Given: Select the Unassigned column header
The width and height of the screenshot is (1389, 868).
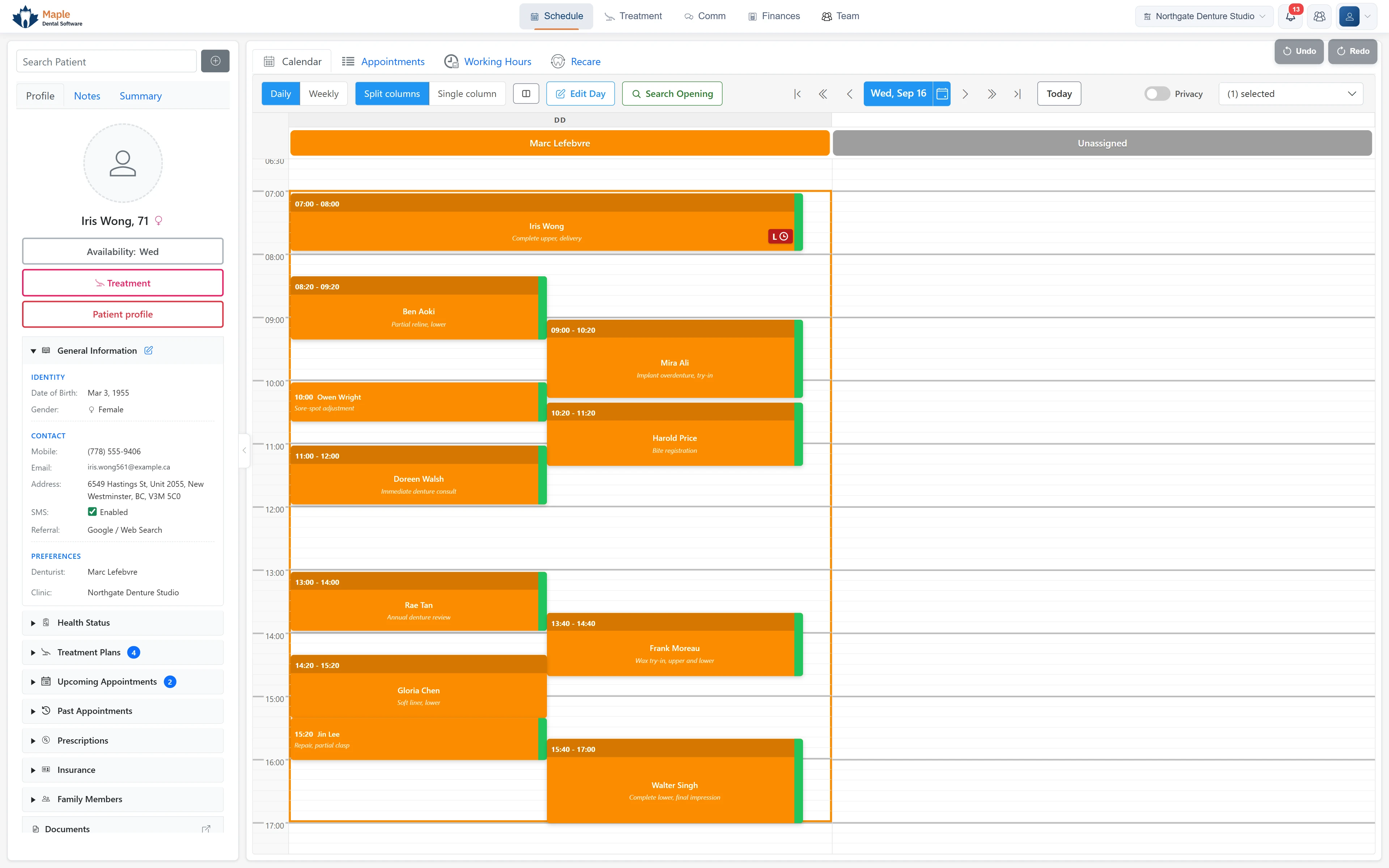Looking at the screenshot, I should tap(1102, 143).
